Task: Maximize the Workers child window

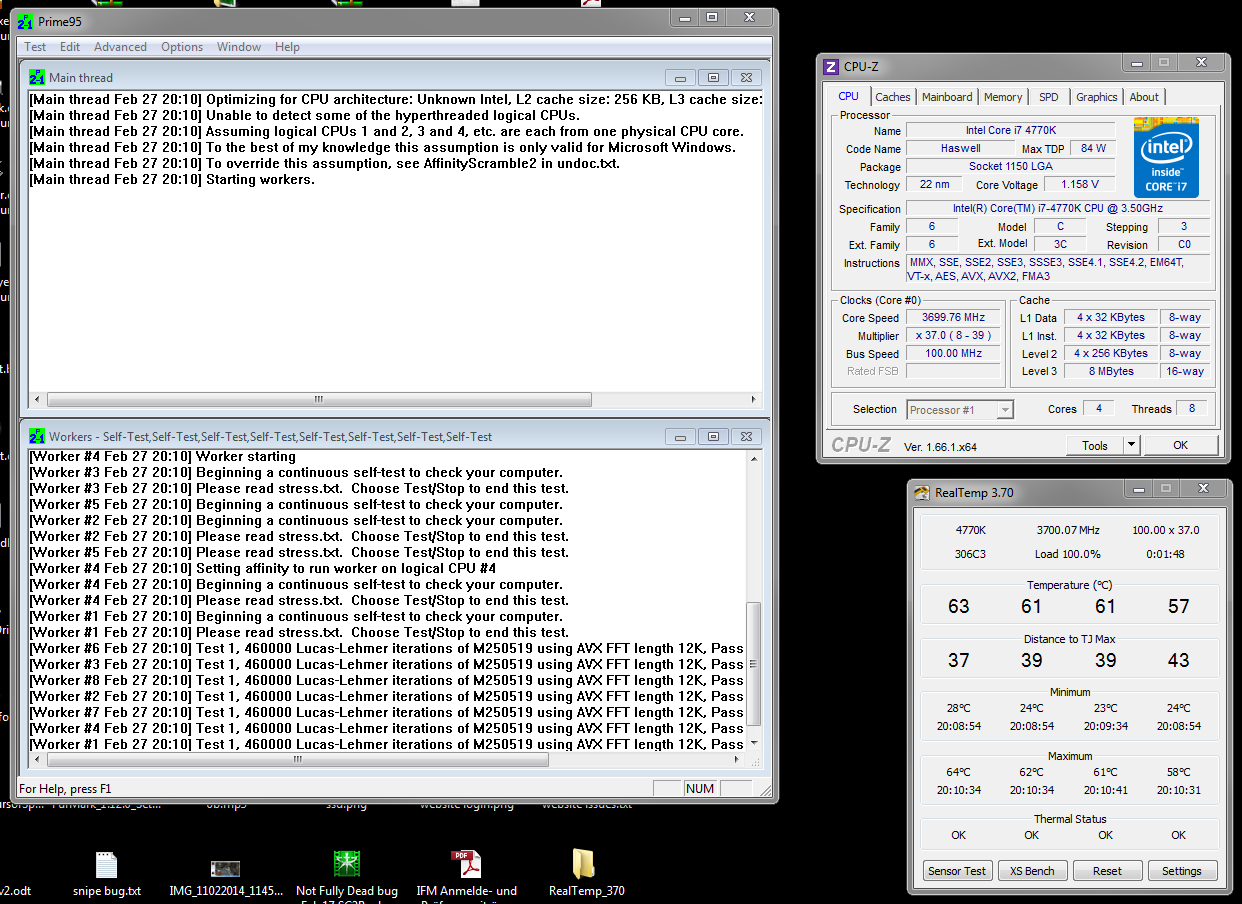Action: (713, 436)
